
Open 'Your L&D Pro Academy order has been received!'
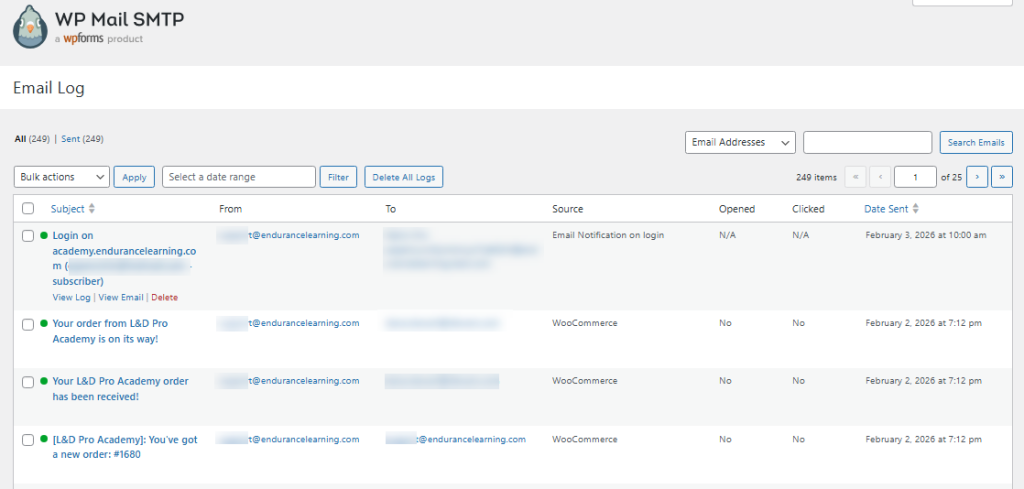[x=120, y=388]
